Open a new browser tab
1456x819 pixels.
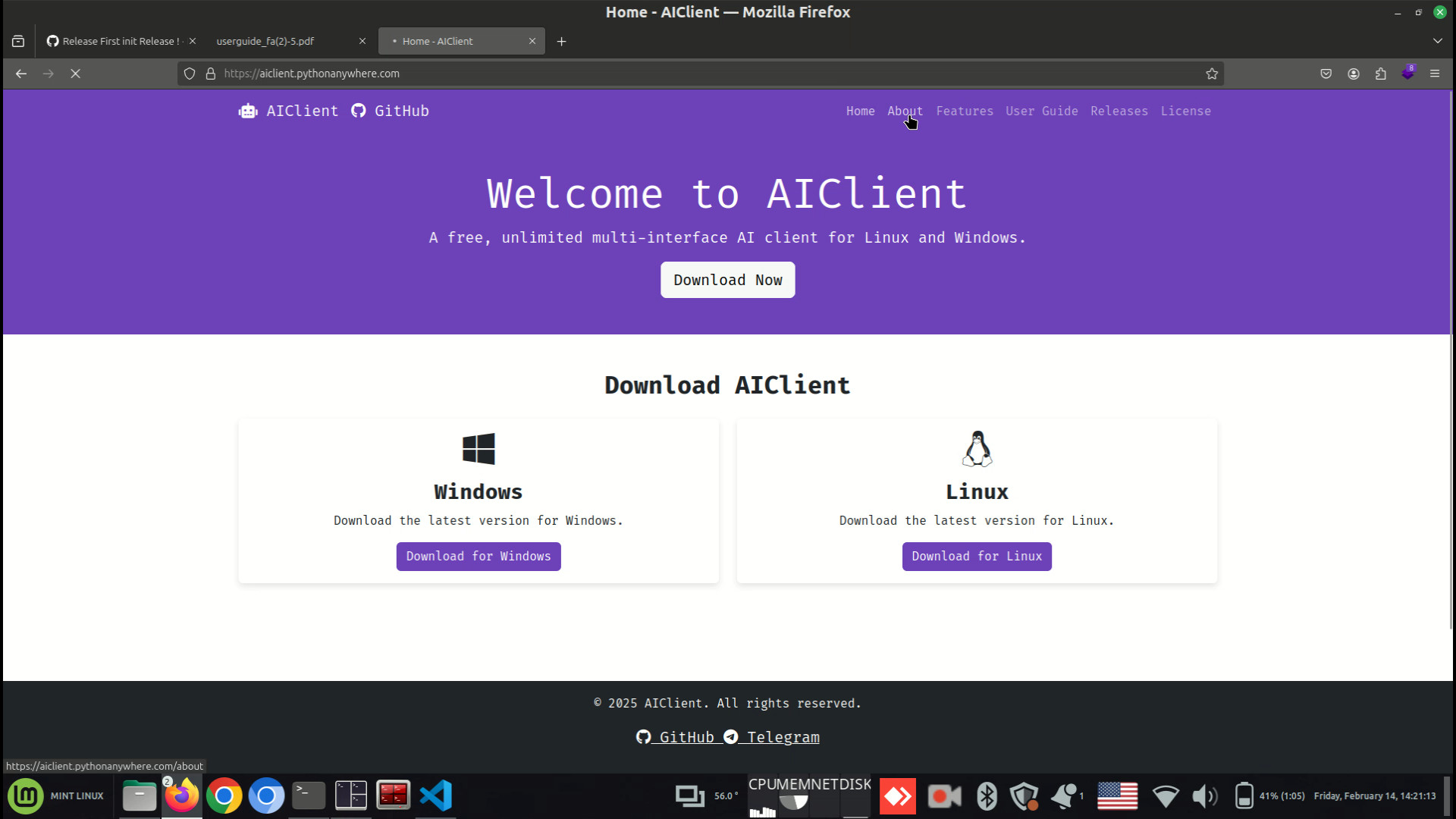[561, 42]
